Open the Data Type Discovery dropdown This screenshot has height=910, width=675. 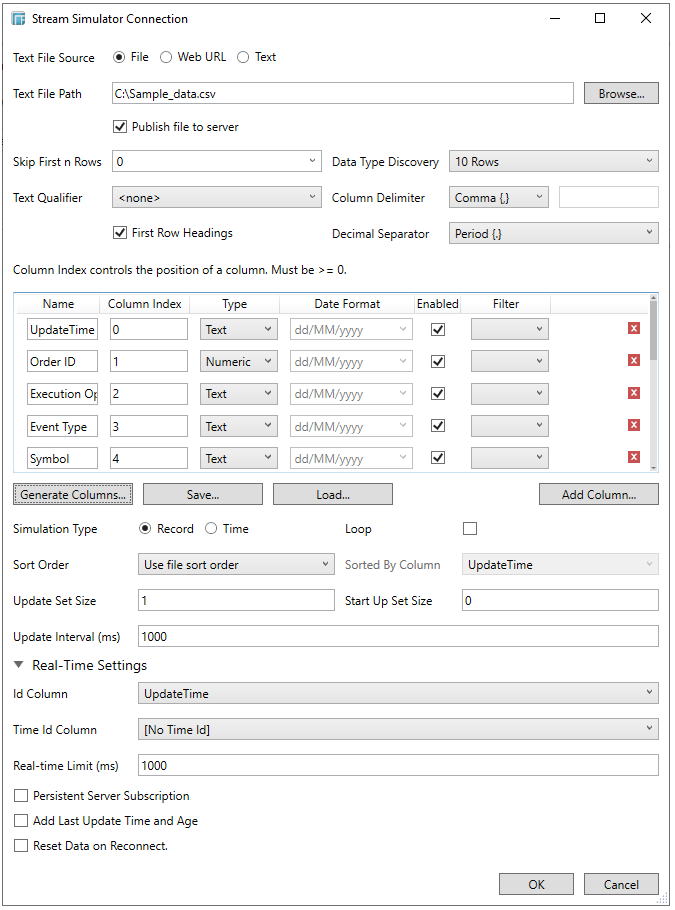[553, 162]
